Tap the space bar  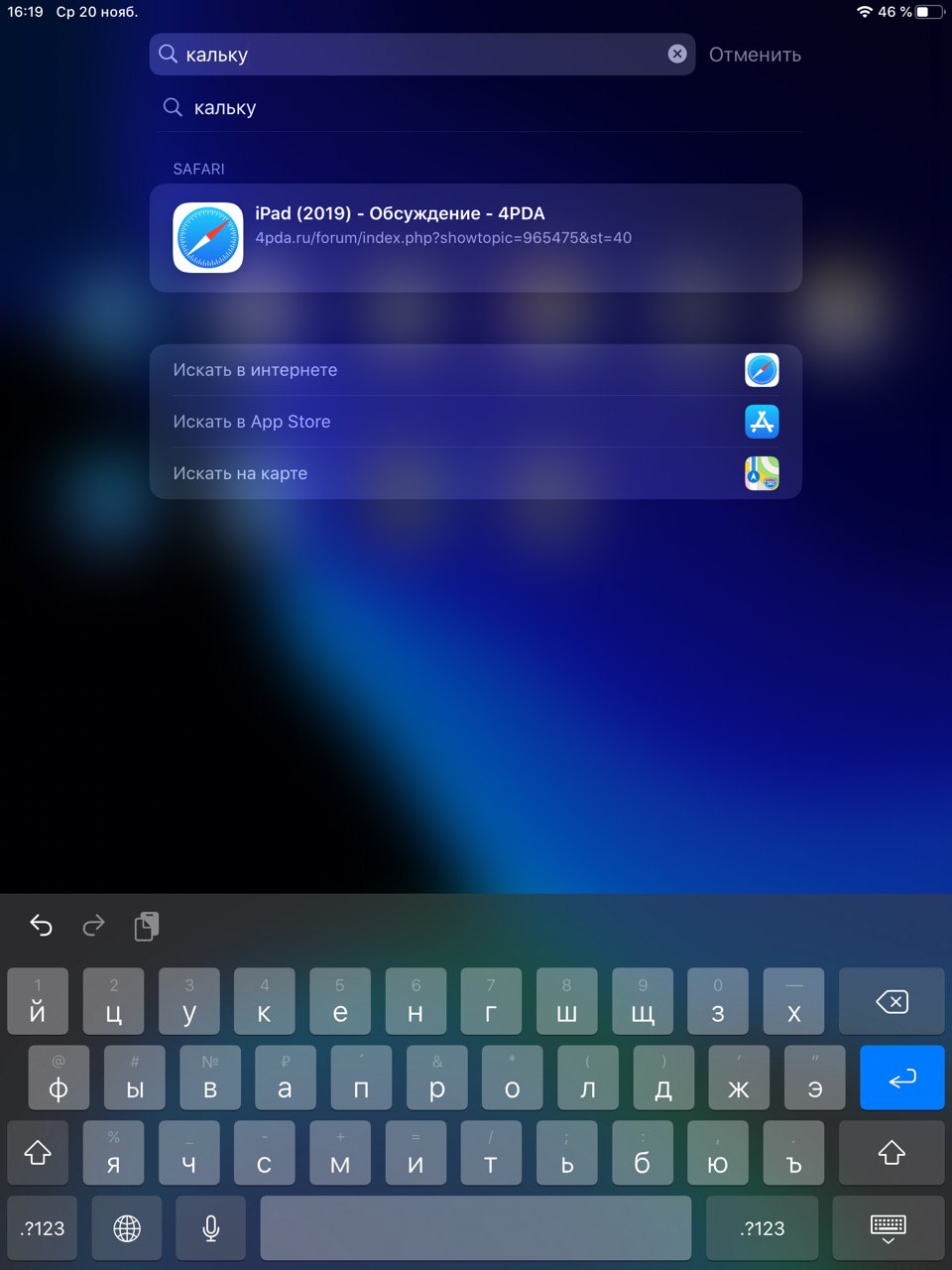tap(476, 1228)
